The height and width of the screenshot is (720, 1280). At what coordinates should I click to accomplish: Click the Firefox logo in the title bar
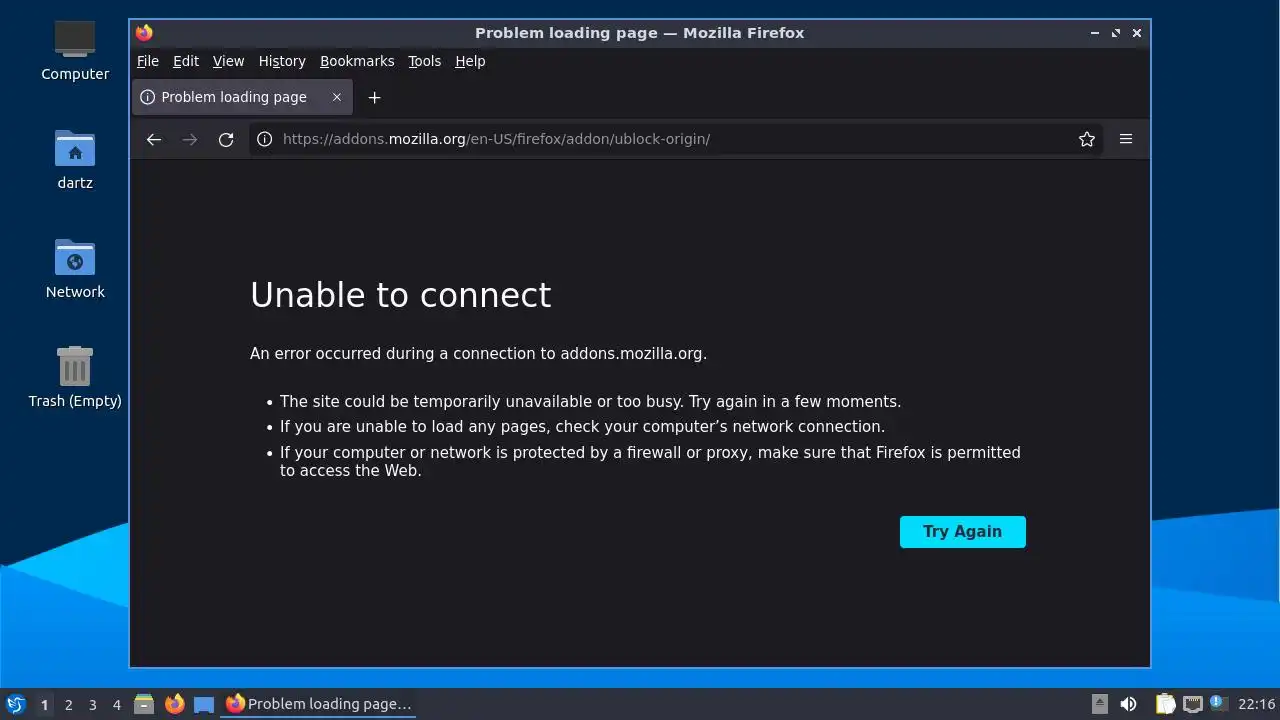pos(144,33)
